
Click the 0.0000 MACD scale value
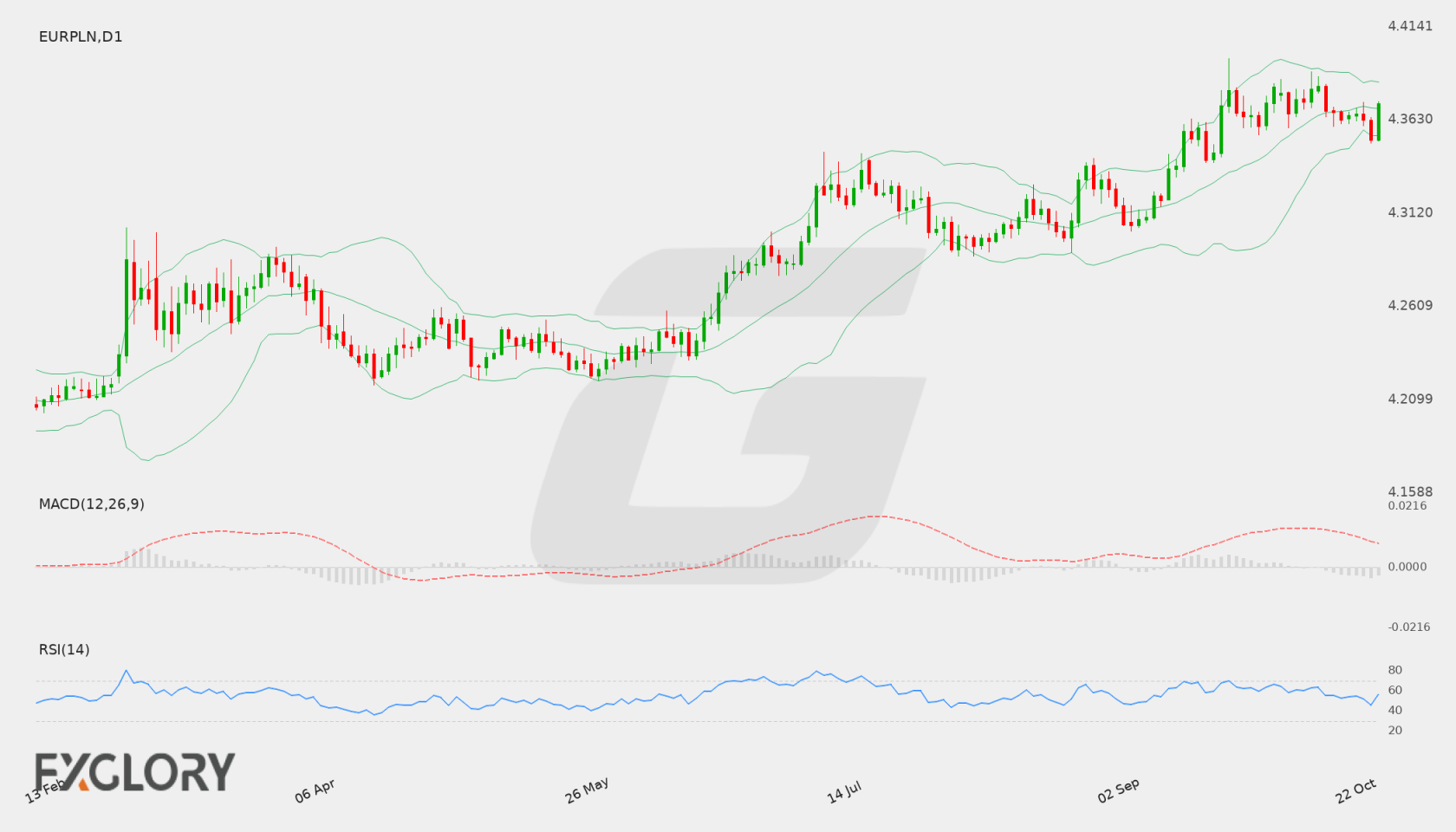1407,567
